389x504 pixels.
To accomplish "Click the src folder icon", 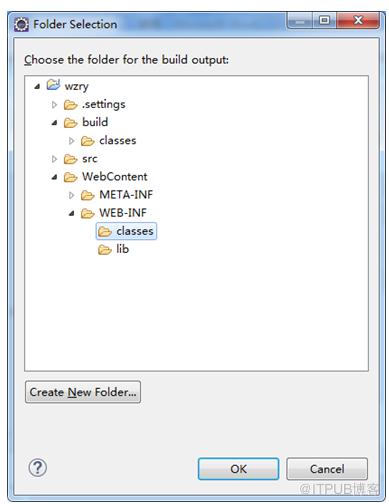I will (x=70, y=159).
